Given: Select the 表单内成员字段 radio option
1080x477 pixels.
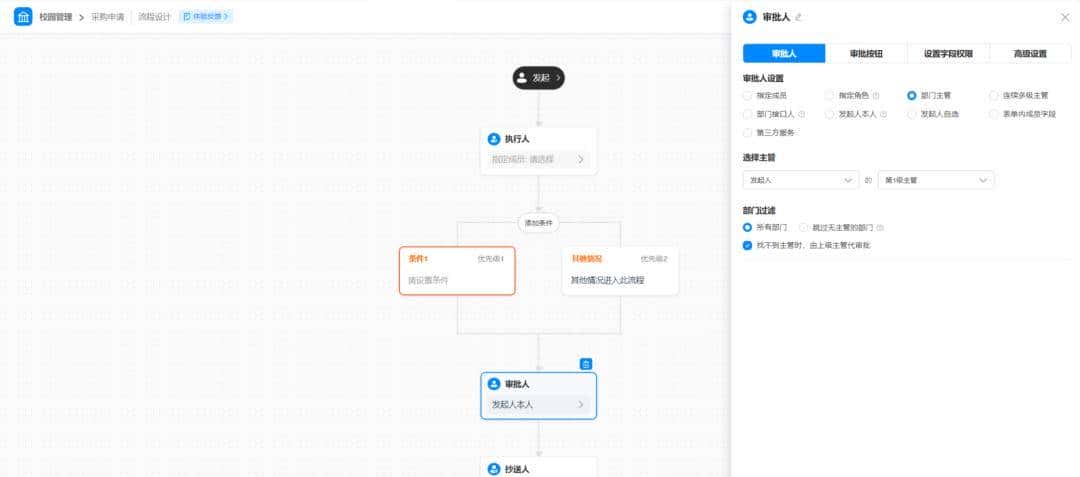Looking at the screenshot, I should tap(994, 114).
